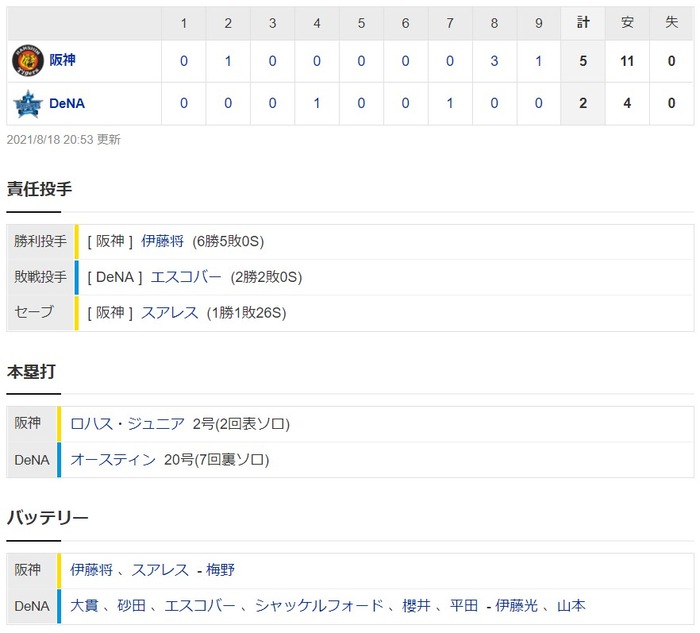This screenshot has height=633, width=700.
Task: Click the Hanshin Tigers team logo
Action: 28,60
